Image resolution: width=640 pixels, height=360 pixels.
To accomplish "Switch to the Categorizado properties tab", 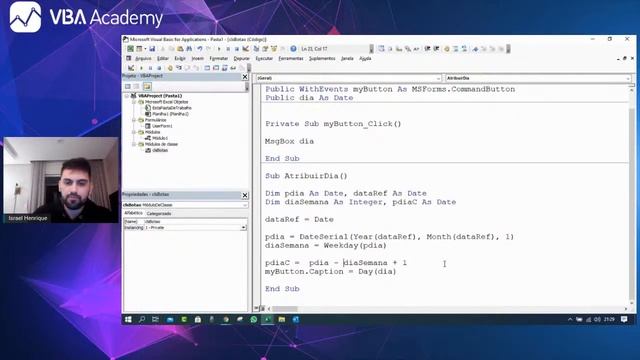I will click(159, 213).
